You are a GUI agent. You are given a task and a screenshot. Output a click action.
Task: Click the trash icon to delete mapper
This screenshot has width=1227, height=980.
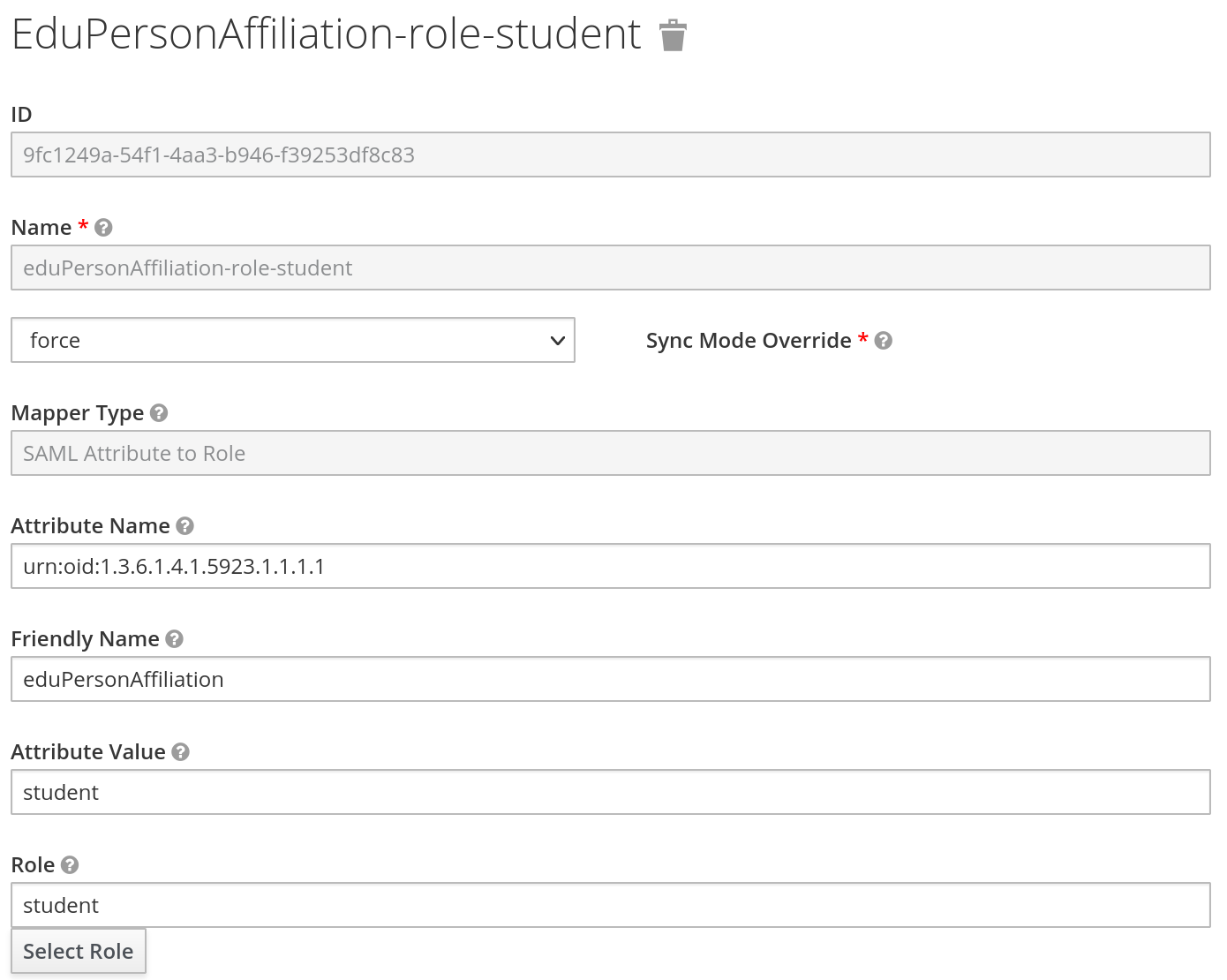[x=673, y=35]
